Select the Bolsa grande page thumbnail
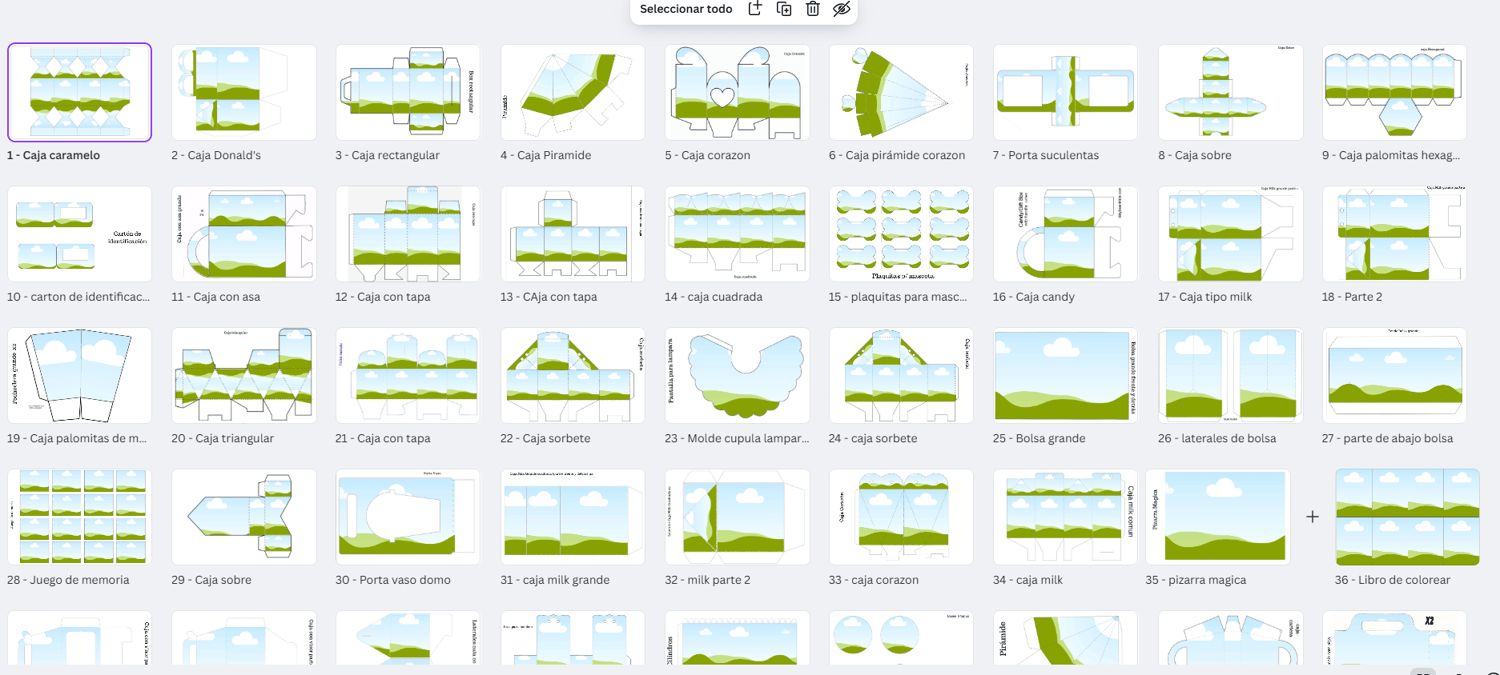 (x=1066, y=375)
